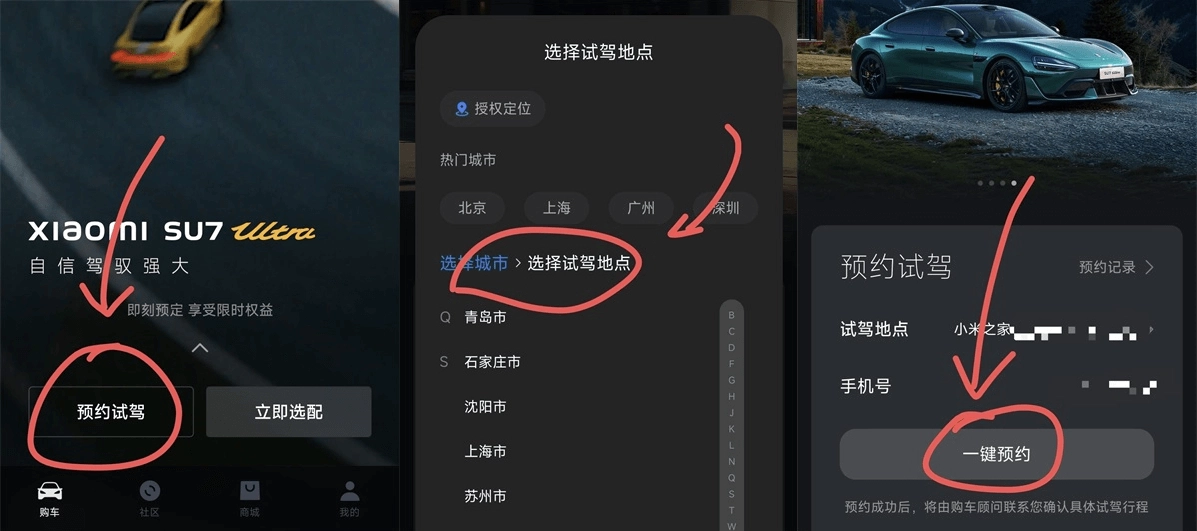Viewport: 1197px width, 531px height.
Task: Tap the location pin icon in 授权定位
Action: pyautogui.click(x=461, y=109)
